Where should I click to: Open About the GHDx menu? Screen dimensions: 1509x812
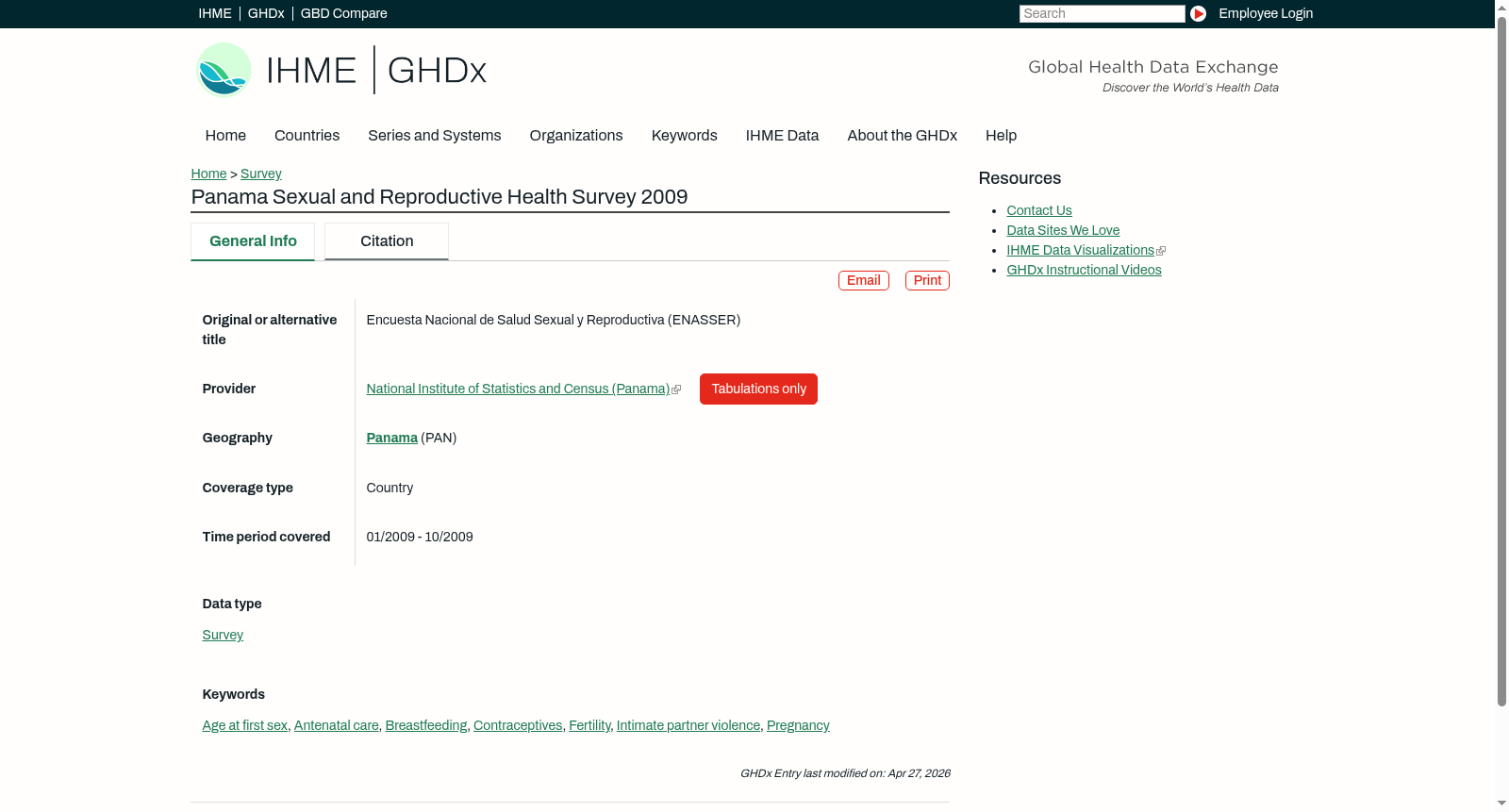pos(903,136)
